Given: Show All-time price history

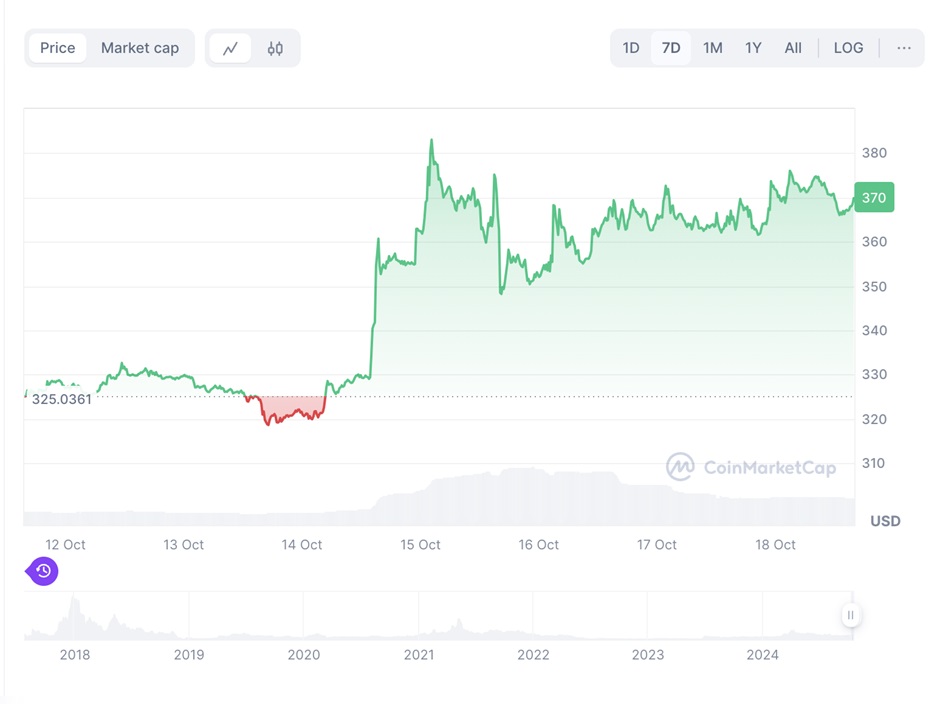Looking at the screenshot, I should (793, 48).
